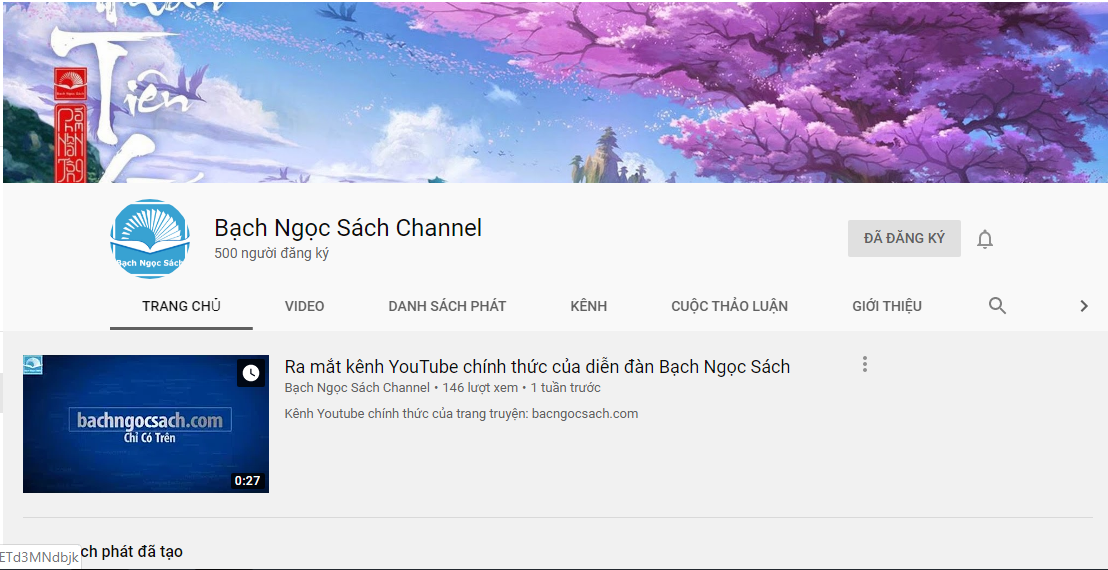This screenshot has height=570, width=1108.
Task: Open the video titled Ra mắt kênh YouTube
Action: coord(537,367)
